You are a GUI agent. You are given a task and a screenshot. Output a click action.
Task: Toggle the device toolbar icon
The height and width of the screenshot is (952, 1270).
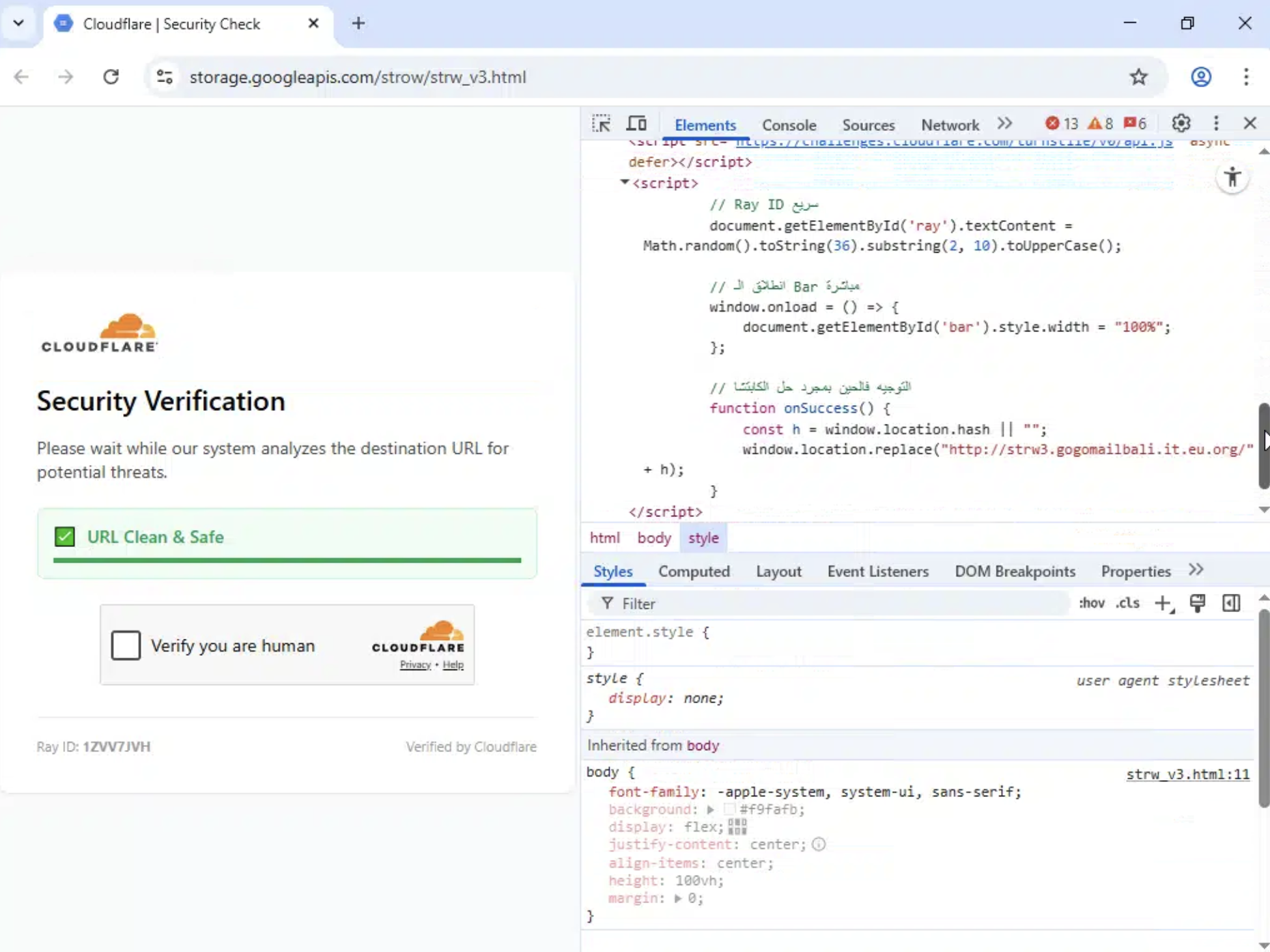pos(636,124)
